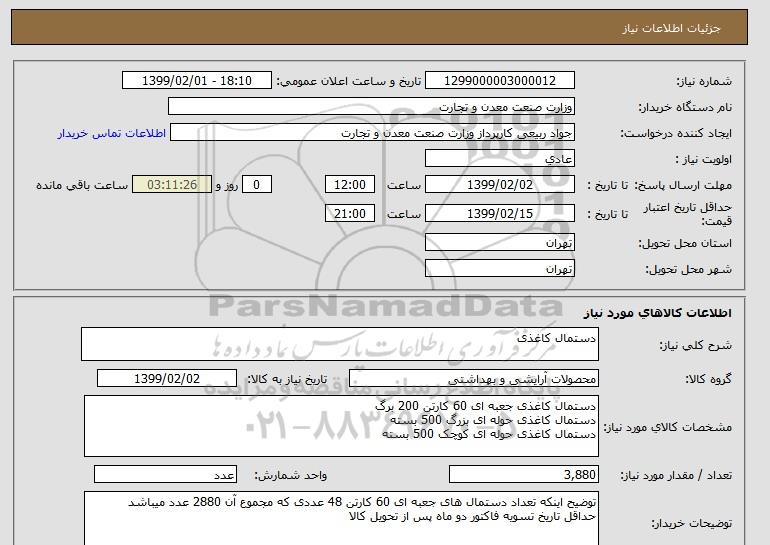Click the note line mentioning 2880 عدد

point(362,502)
